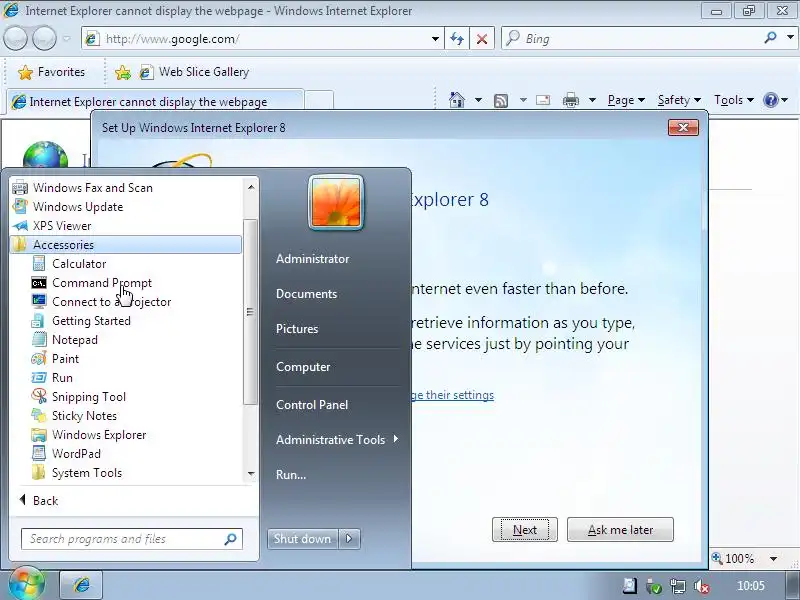Click Administrator in Start menu
The height and width of the screenshot is (600, 800).
click(312, 259)
